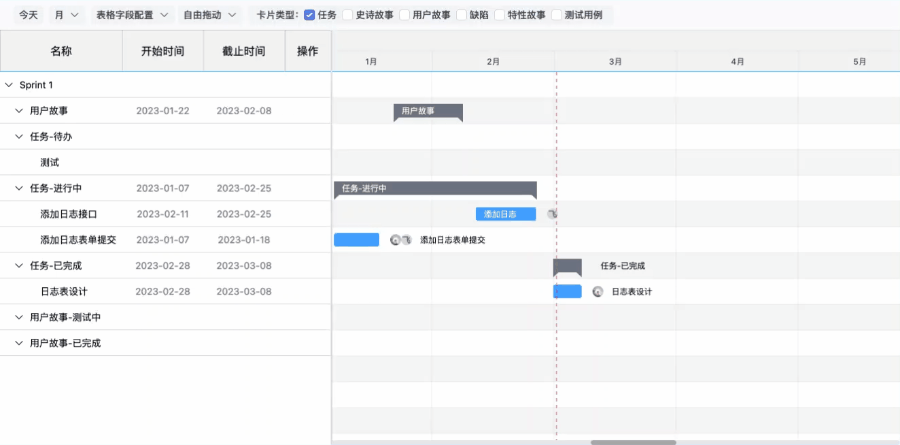Click the gray 任务-已完成 summary bar
This screenshot has height=445, width=900.
pos(567,266)
